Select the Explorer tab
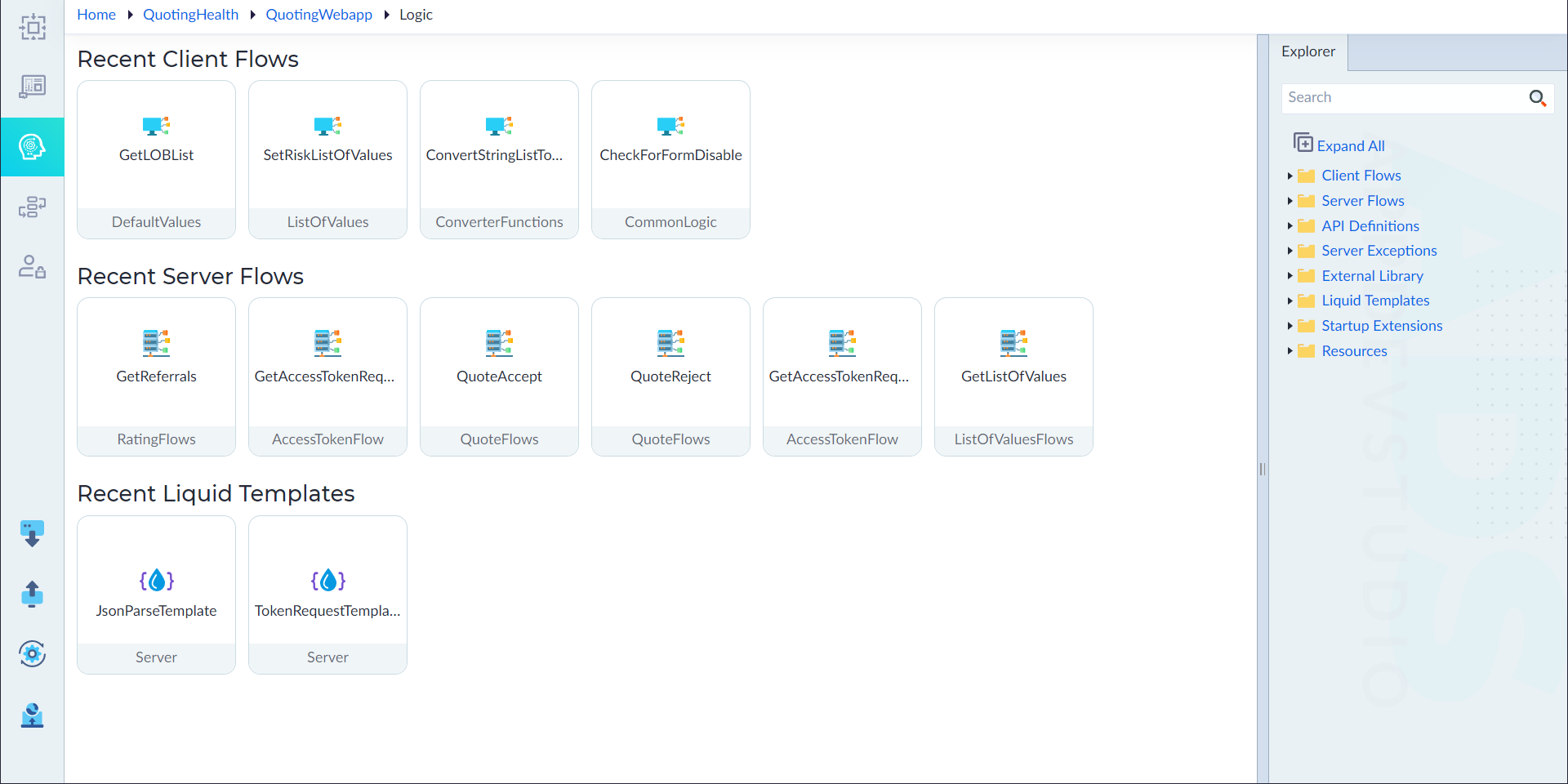Screen dimensions: 1568x784 [1308, 51]
